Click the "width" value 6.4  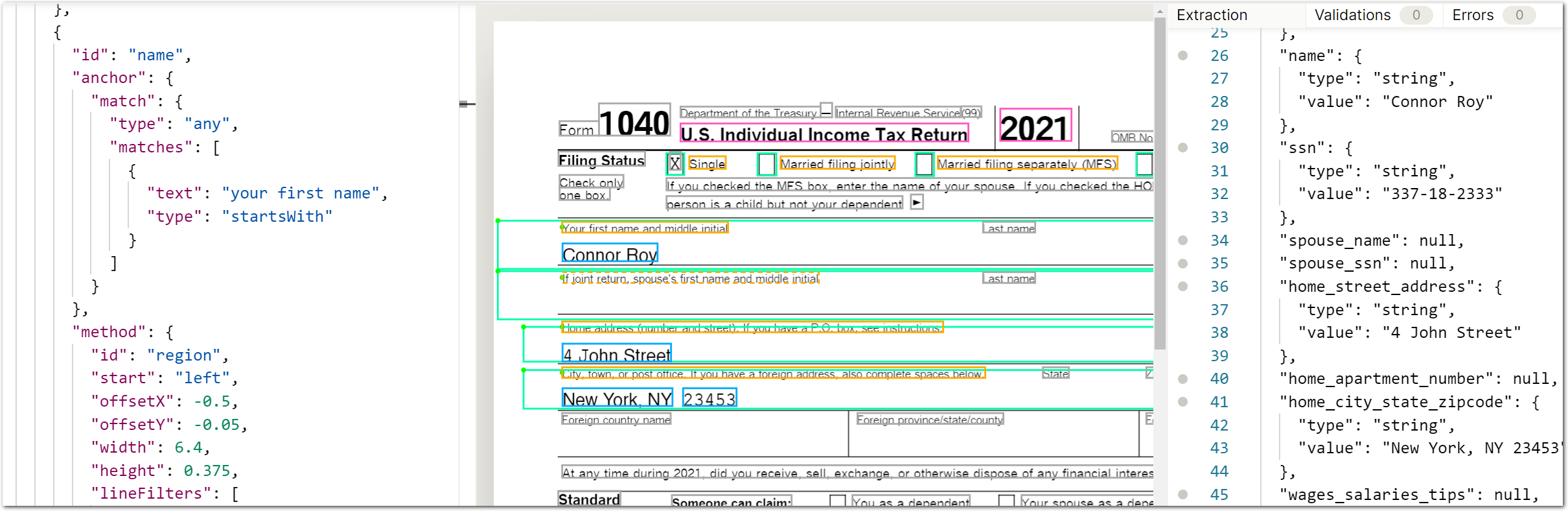pos(189,447)
